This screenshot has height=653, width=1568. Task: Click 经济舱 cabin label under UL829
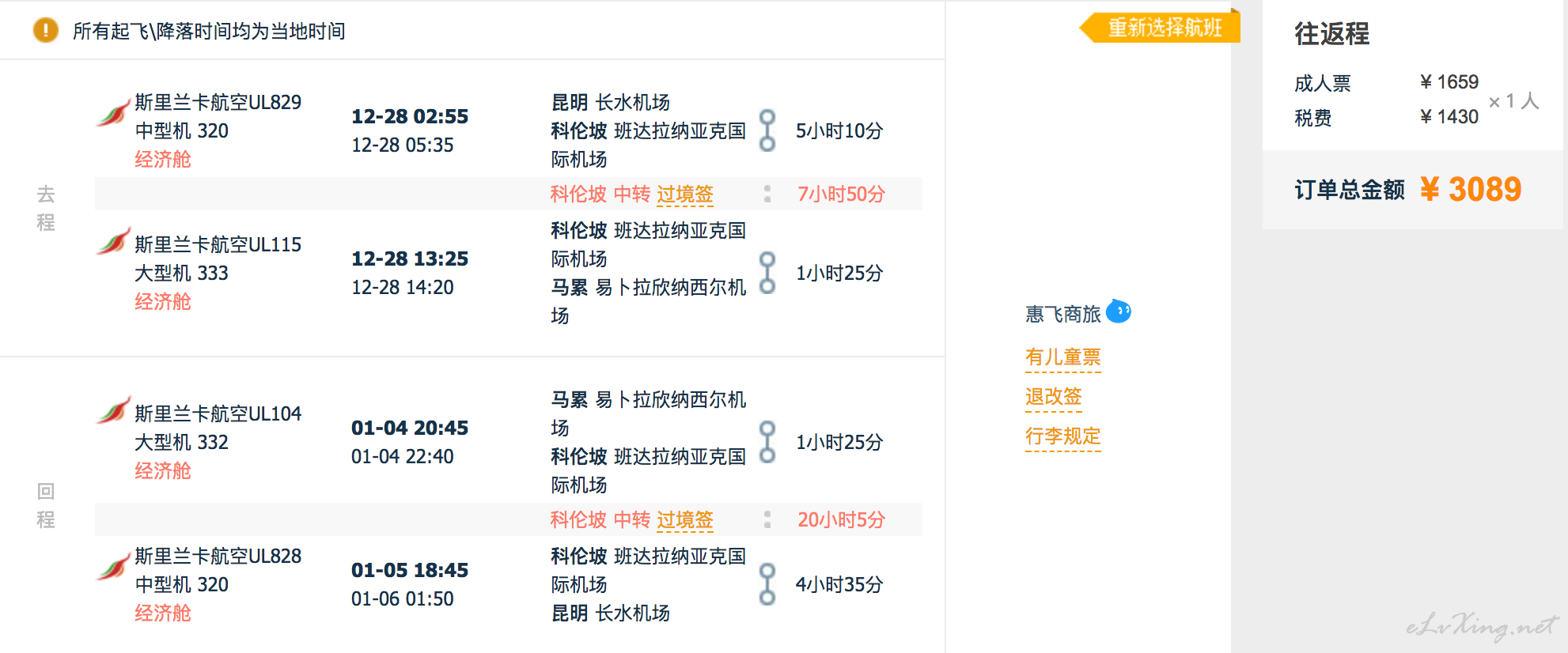163,159
